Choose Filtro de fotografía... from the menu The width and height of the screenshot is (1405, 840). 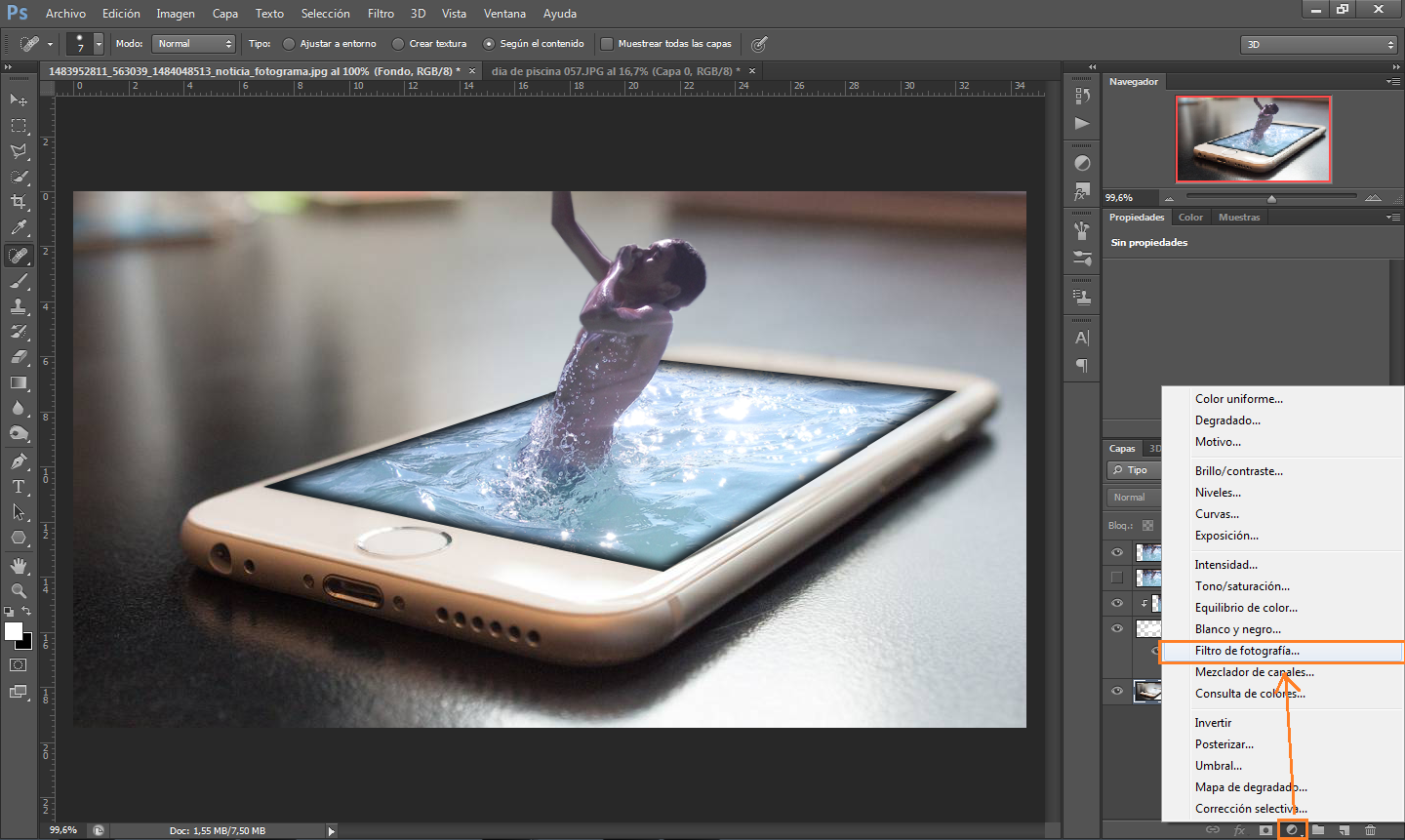click(x=1282, y=651)
